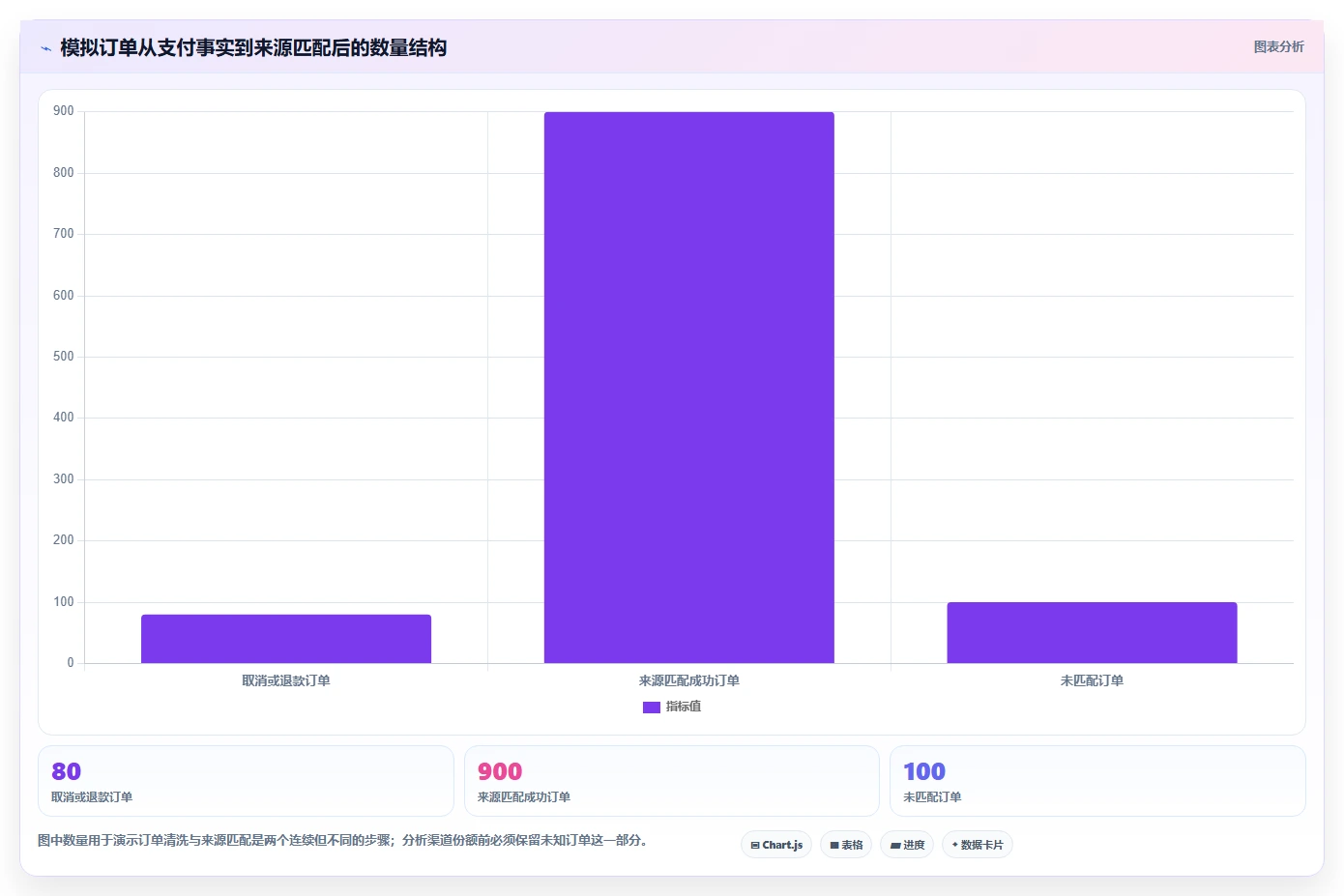1344x896 pixels.
Task: Click the 进度 tag chip
Action: [907, 845]
